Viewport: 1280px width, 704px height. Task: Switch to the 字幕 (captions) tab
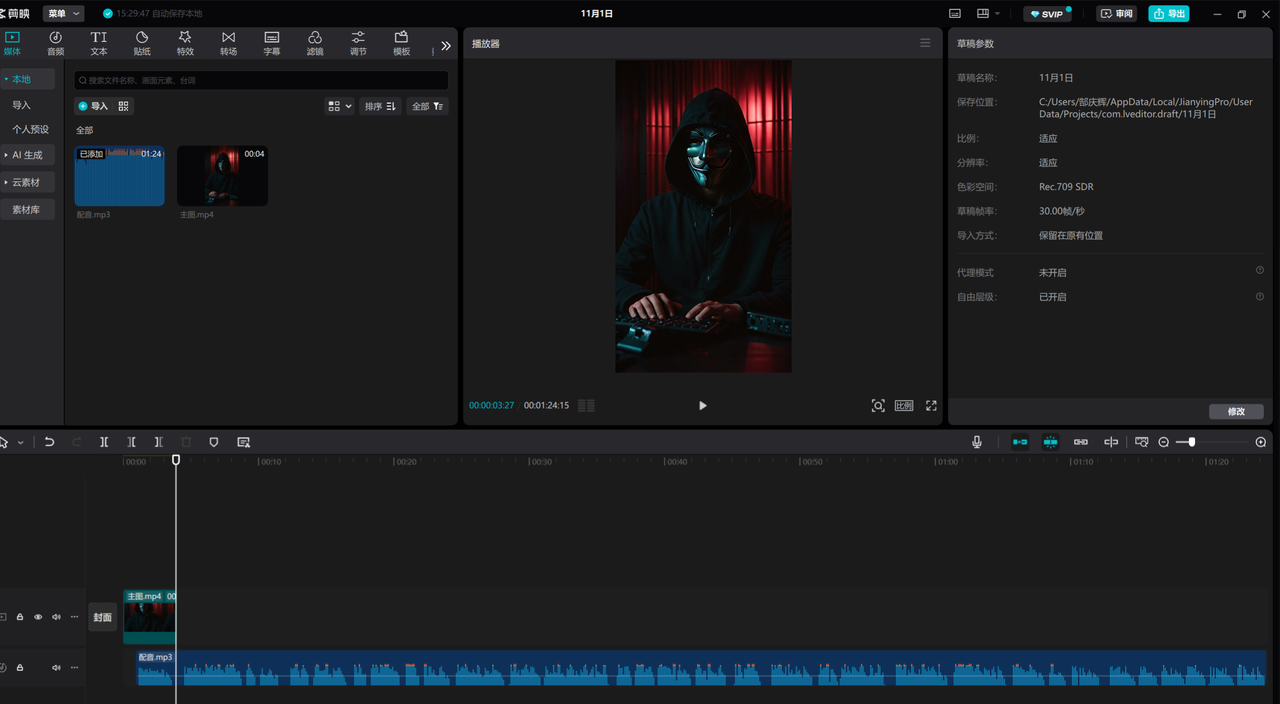(271, 43)
